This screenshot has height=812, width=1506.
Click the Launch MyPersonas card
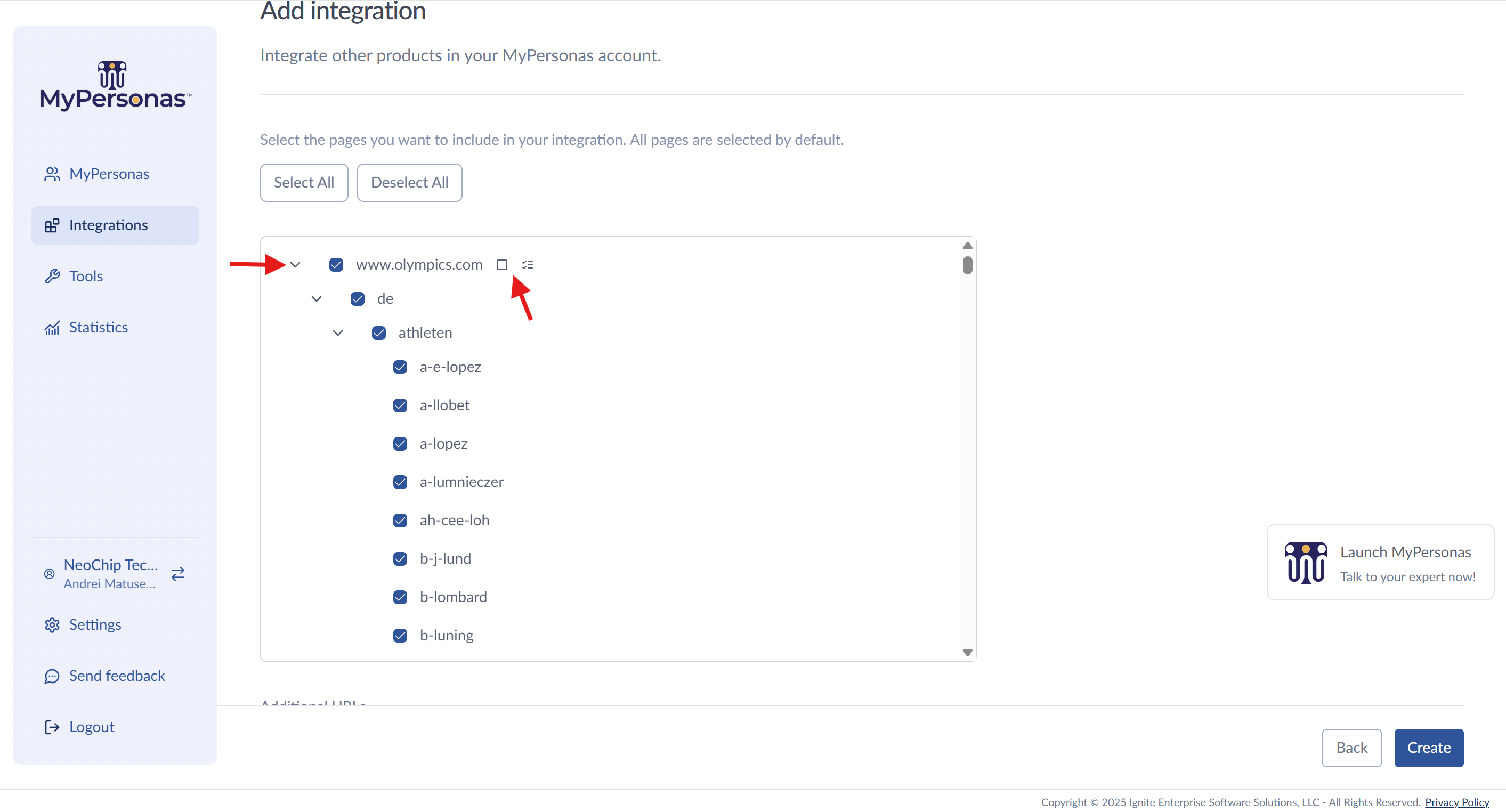pos(1380,562)
